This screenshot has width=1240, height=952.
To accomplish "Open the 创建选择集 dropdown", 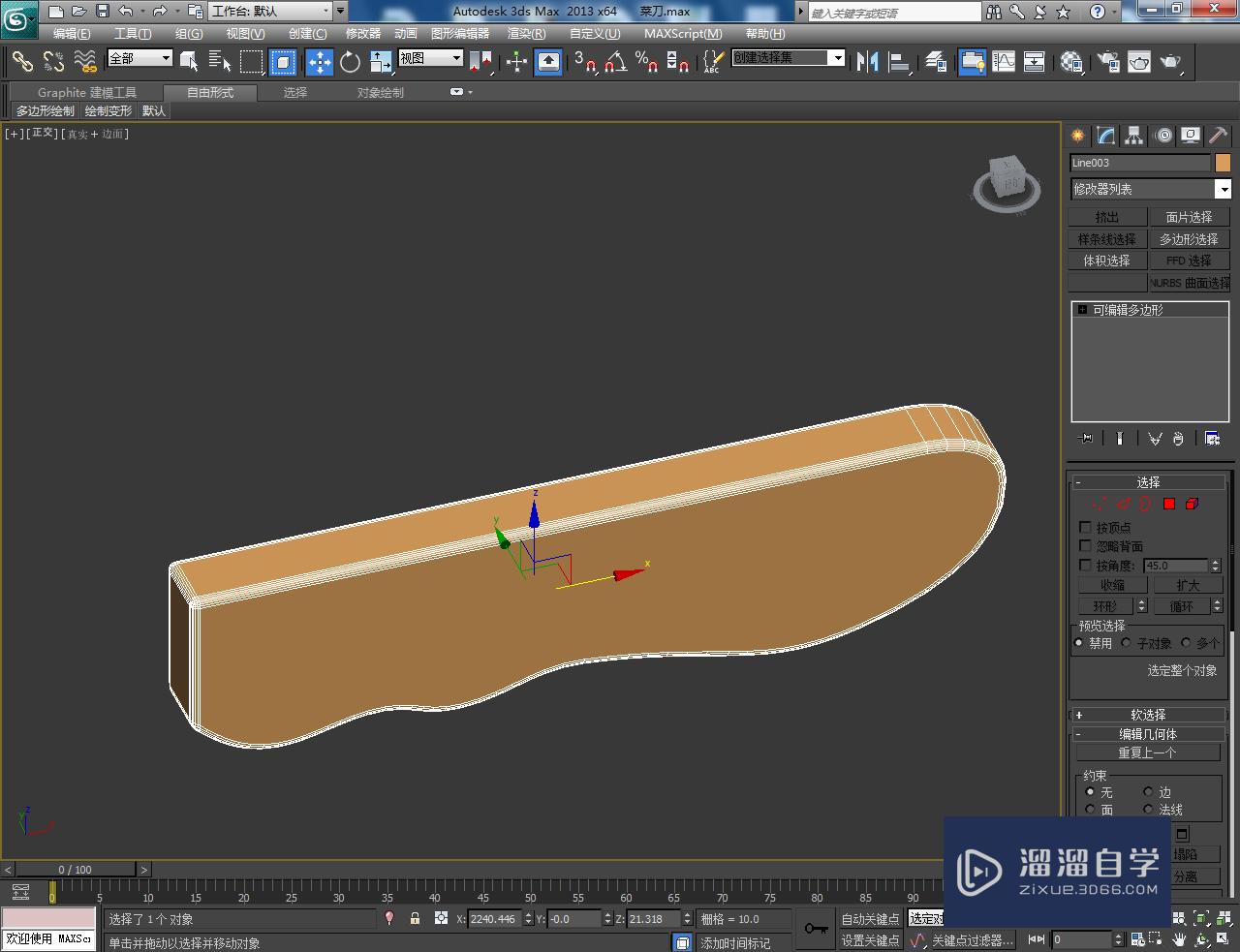I will [x=789, y=57].
